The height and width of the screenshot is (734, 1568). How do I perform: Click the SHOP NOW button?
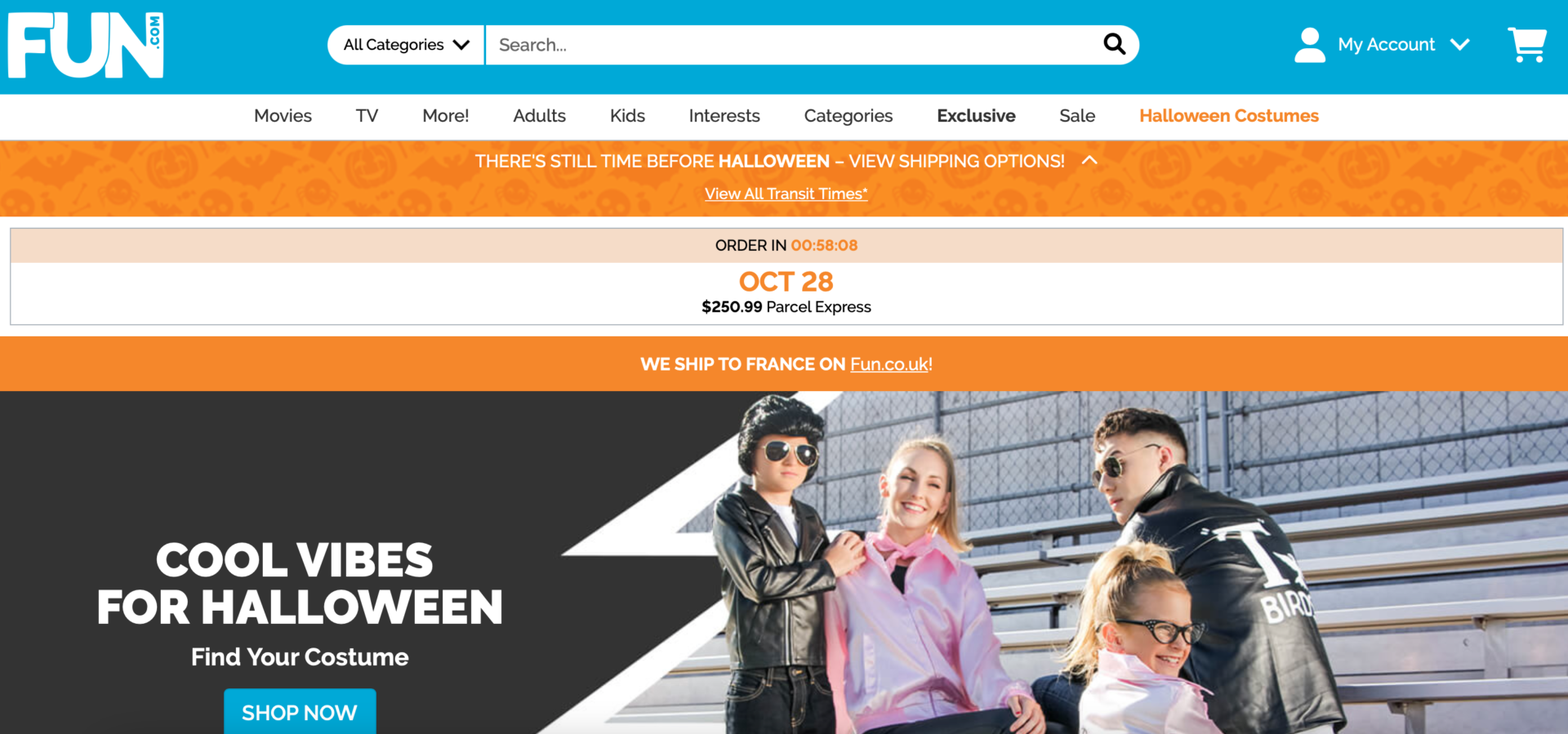point(300,712)
